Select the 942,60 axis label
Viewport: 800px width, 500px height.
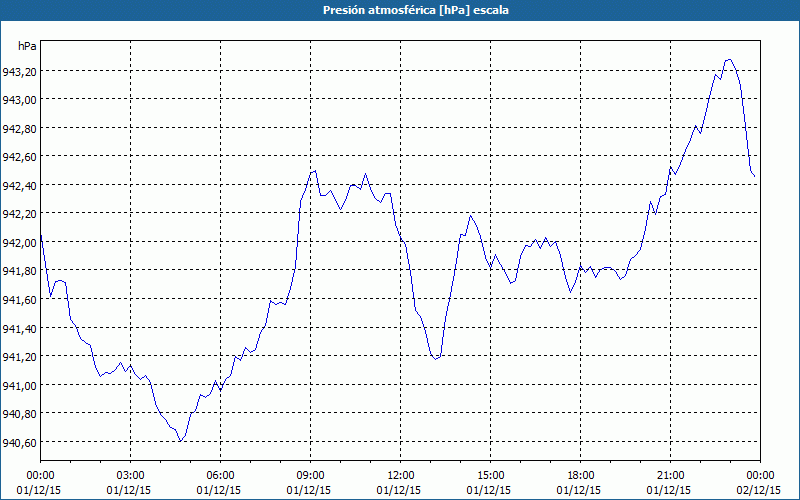point(19,158)
